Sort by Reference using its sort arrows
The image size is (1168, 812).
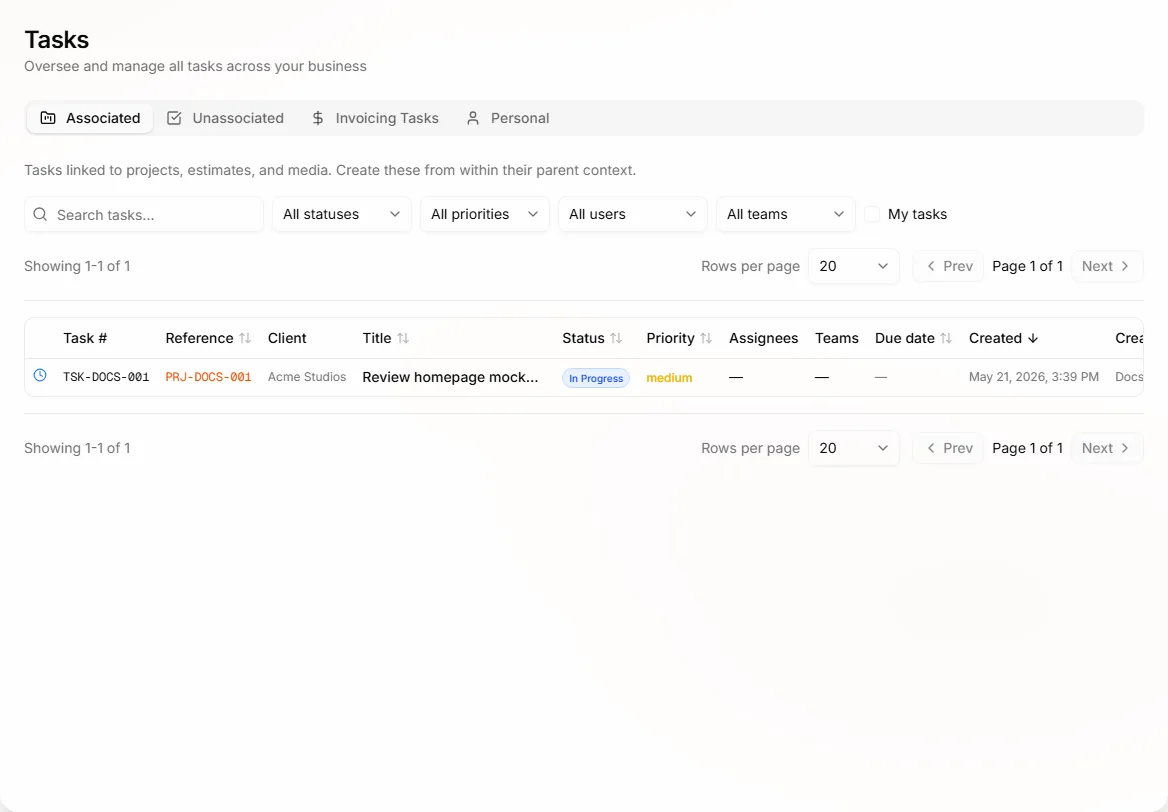point(245,338)
